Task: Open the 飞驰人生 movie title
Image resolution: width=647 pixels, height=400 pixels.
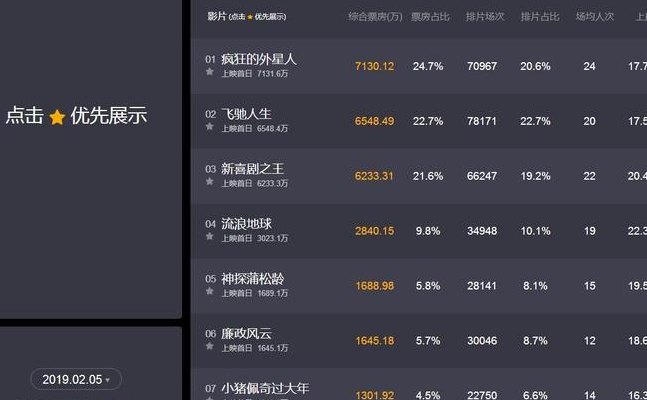Action: [x=246, y=114]
